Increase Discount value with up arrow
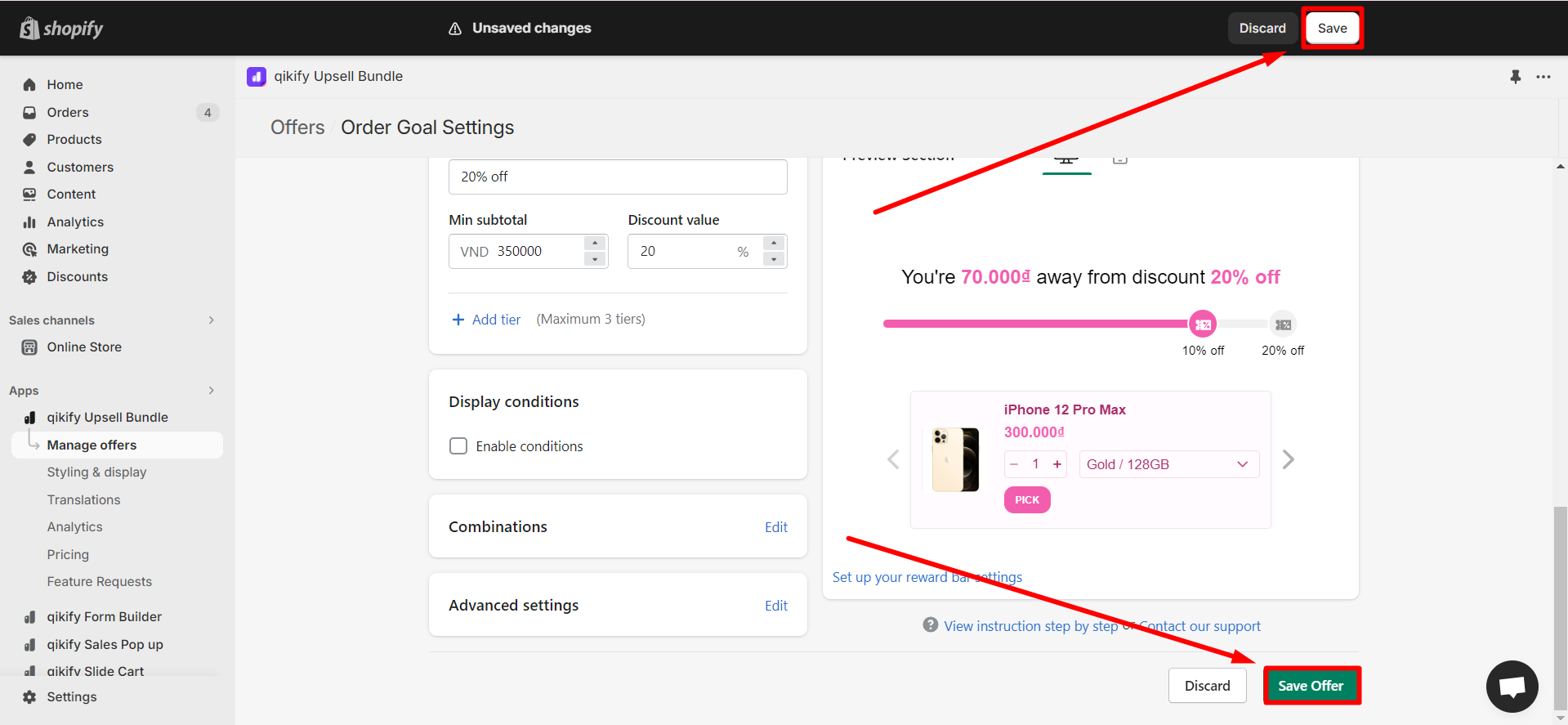1568x725 pixels. coord(774,244)
